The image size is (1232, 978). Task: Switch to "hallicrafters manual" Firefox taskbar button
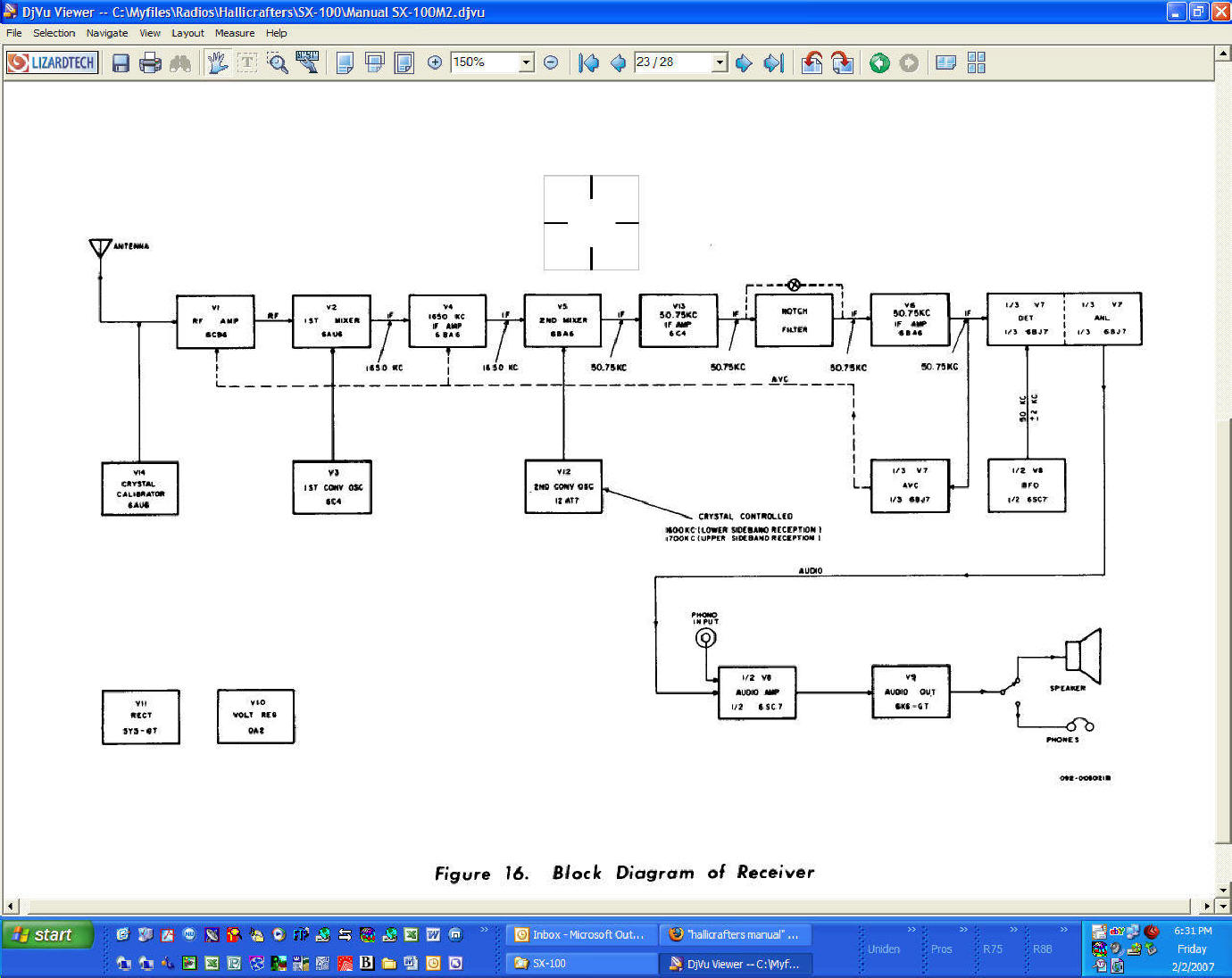coord(736,934)
